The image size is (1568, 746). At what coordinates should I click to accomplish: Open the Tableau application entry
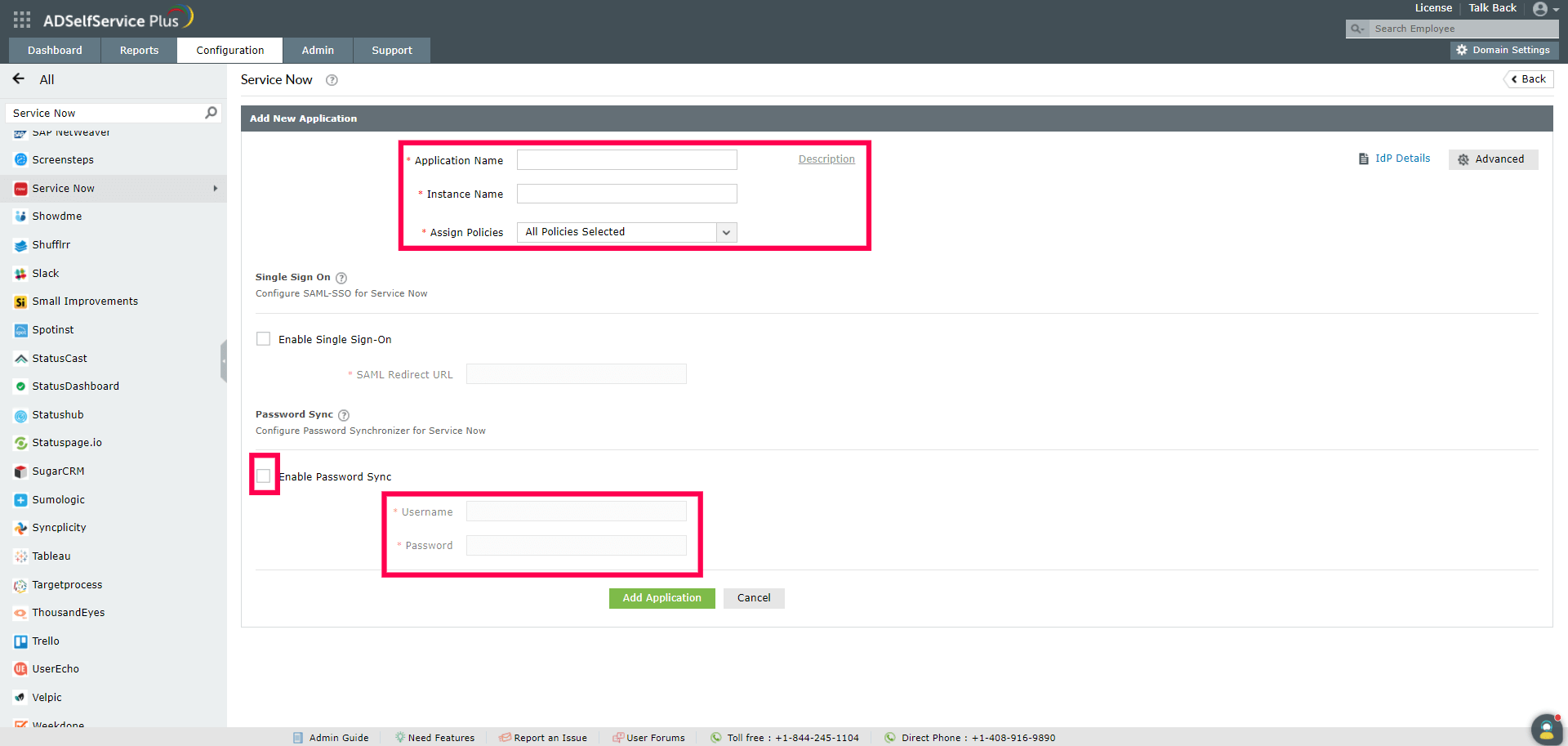pyautogui.click(x=20, y=556)
